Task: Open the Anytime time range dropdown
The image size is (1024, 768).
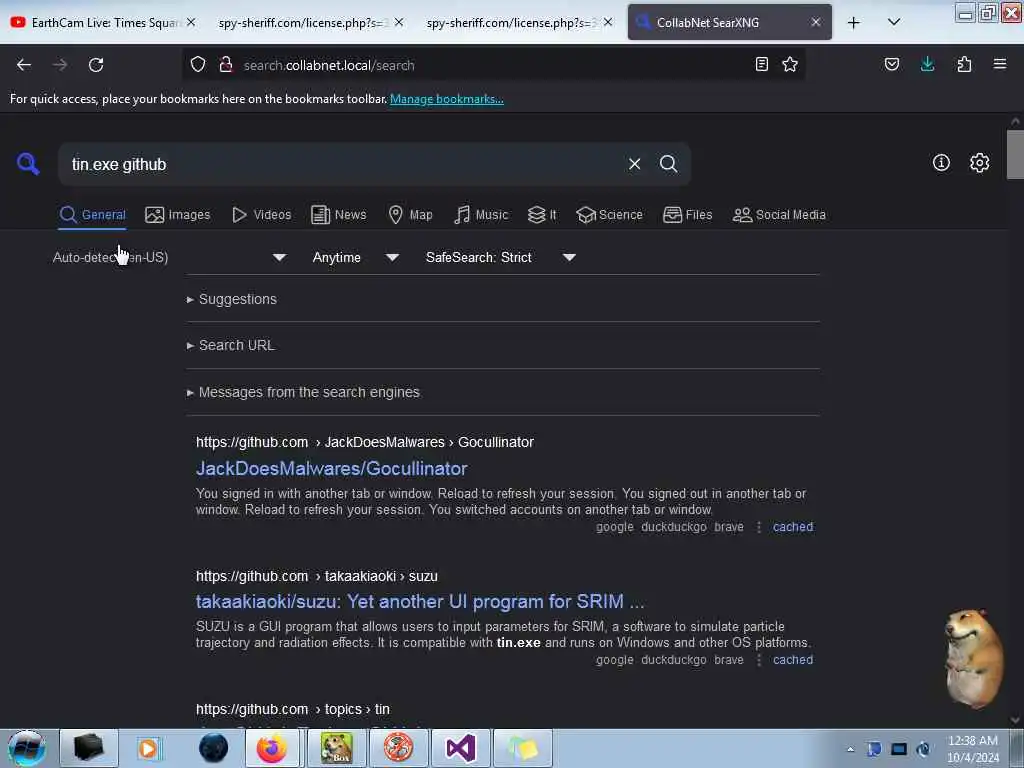Action: [355, 257]
